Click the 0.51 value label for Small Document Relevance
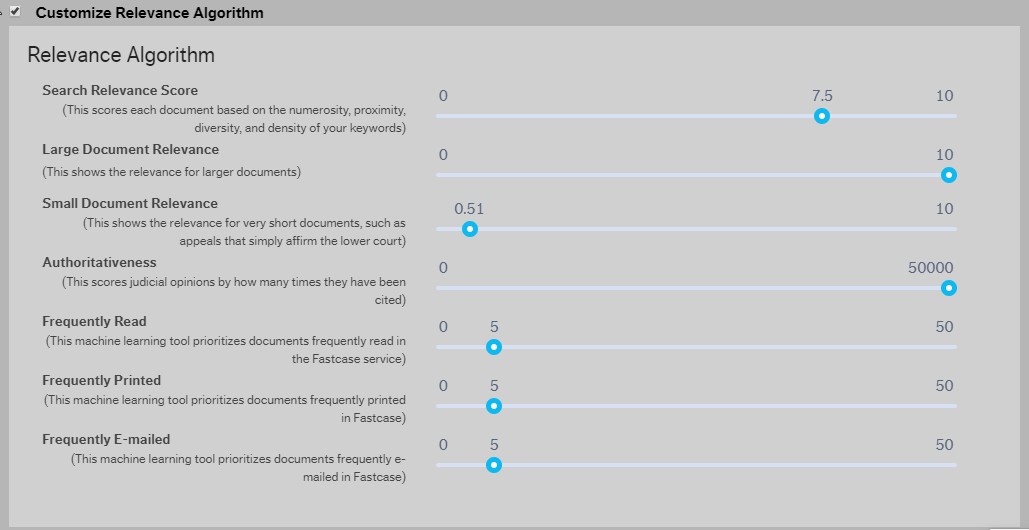The height and width of the screenshot is (530, 1029). 469,209
